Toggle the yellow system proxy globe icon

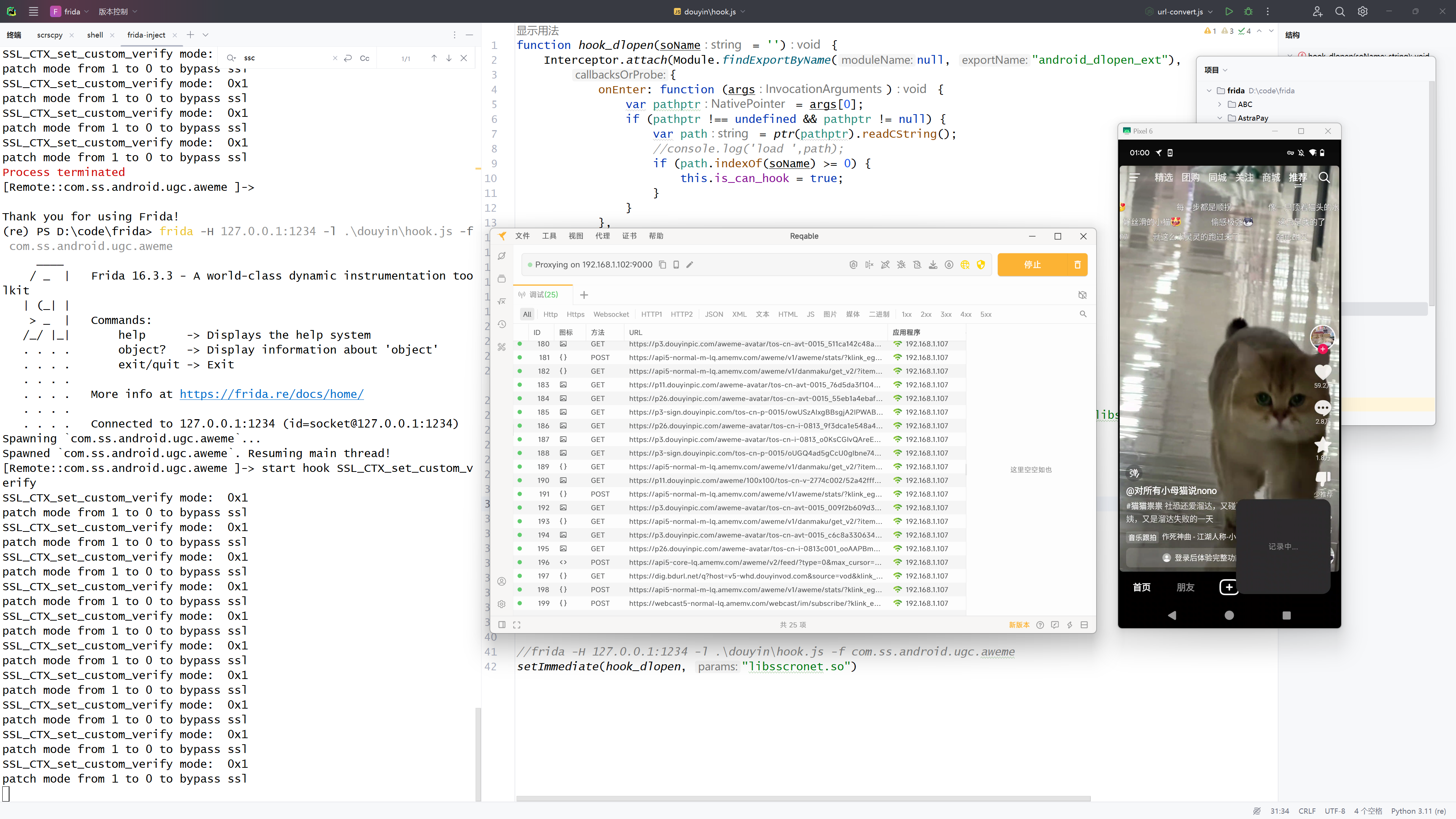pos(965,265)
